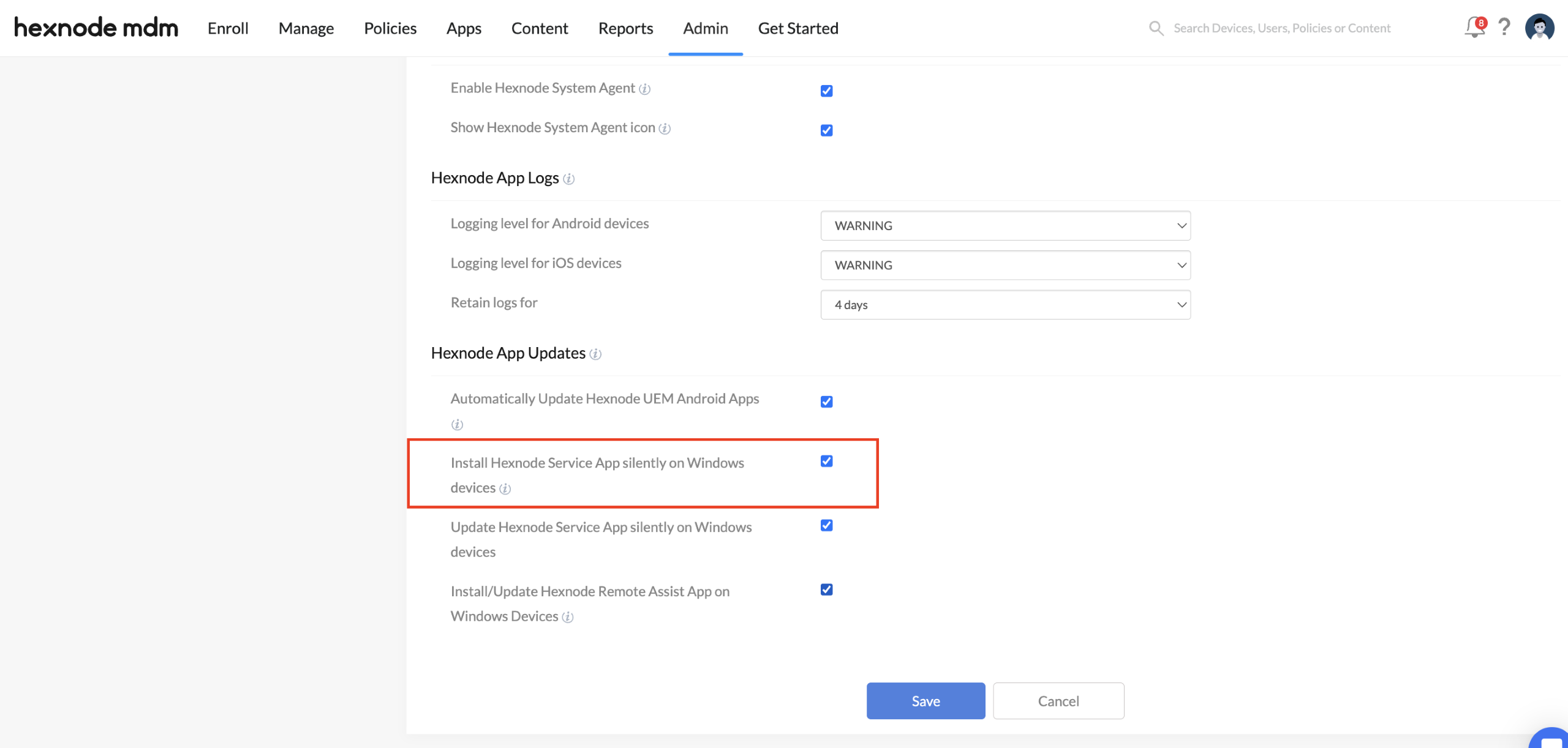Screen dimensions: 1568x748
Task: Toggle Enable Hexnode System Agent checkbox
Action: click(x=826, y=91)
